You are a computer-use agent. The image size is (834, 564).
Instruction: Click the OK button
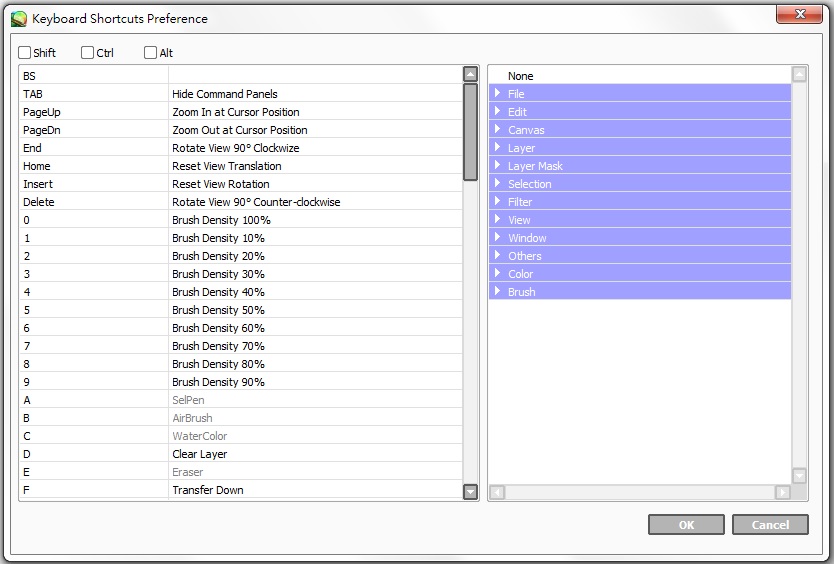686,525
